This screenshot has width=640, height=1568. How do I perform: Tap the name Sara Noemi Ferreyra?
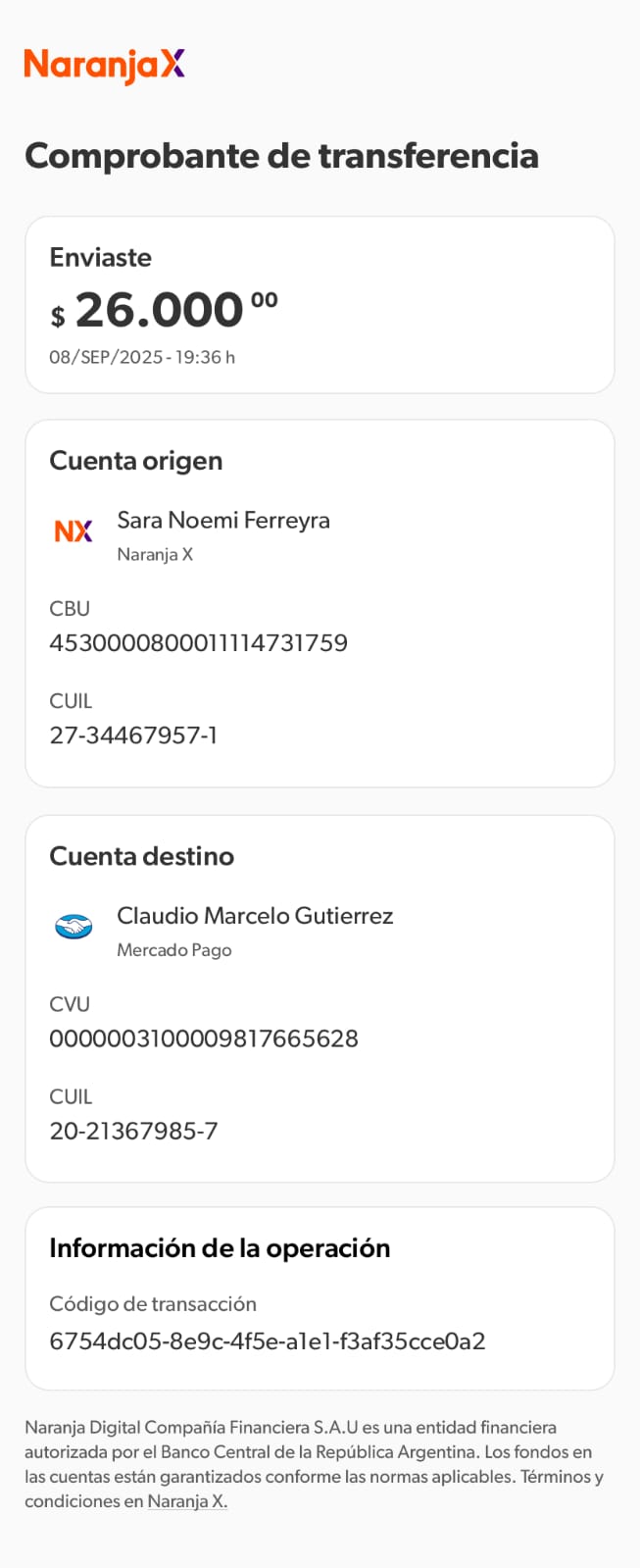click(x=223, y=521)
